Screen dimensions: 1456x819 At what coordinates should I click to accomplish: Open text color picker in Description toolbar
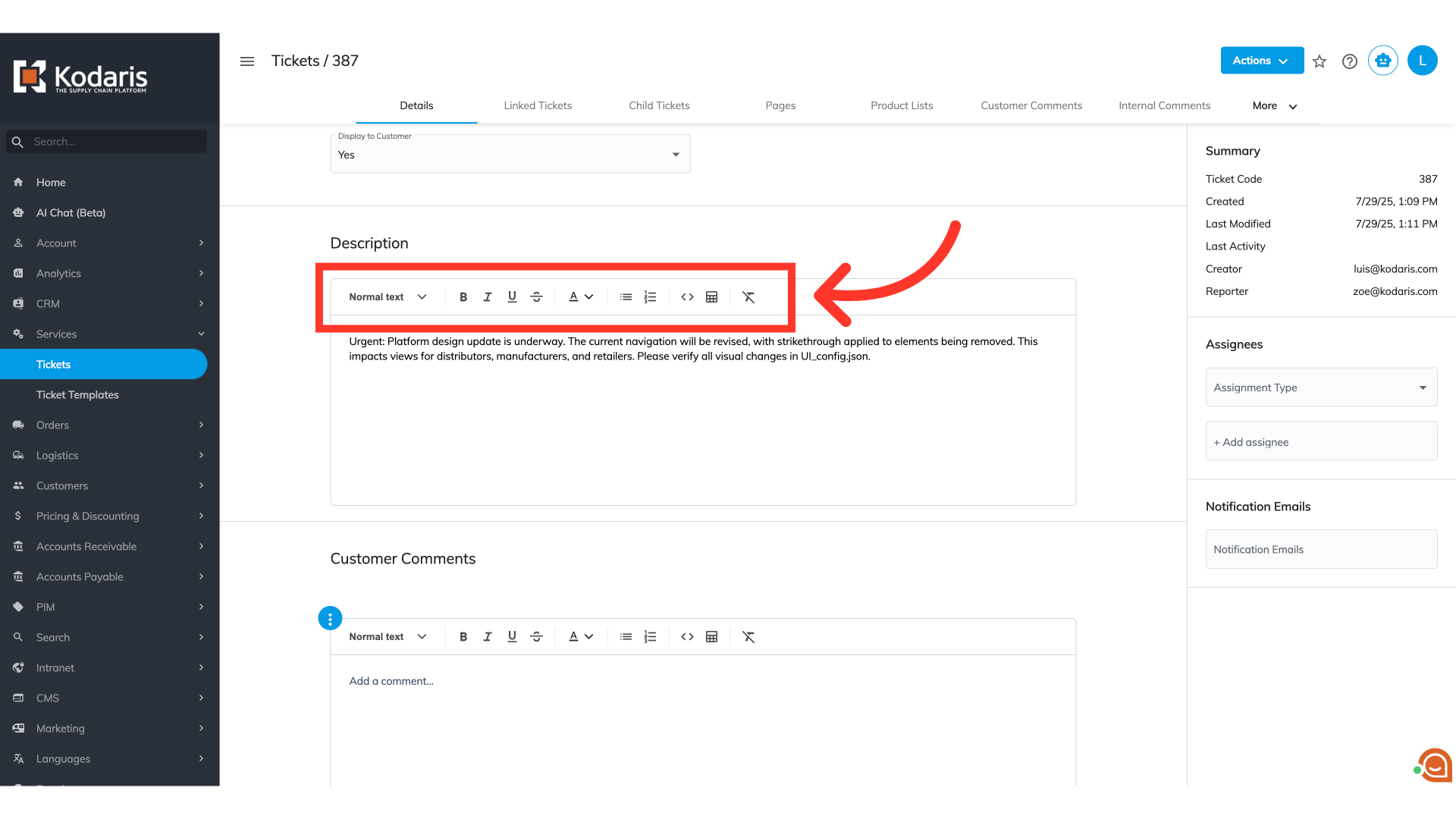tap(581, 297)
